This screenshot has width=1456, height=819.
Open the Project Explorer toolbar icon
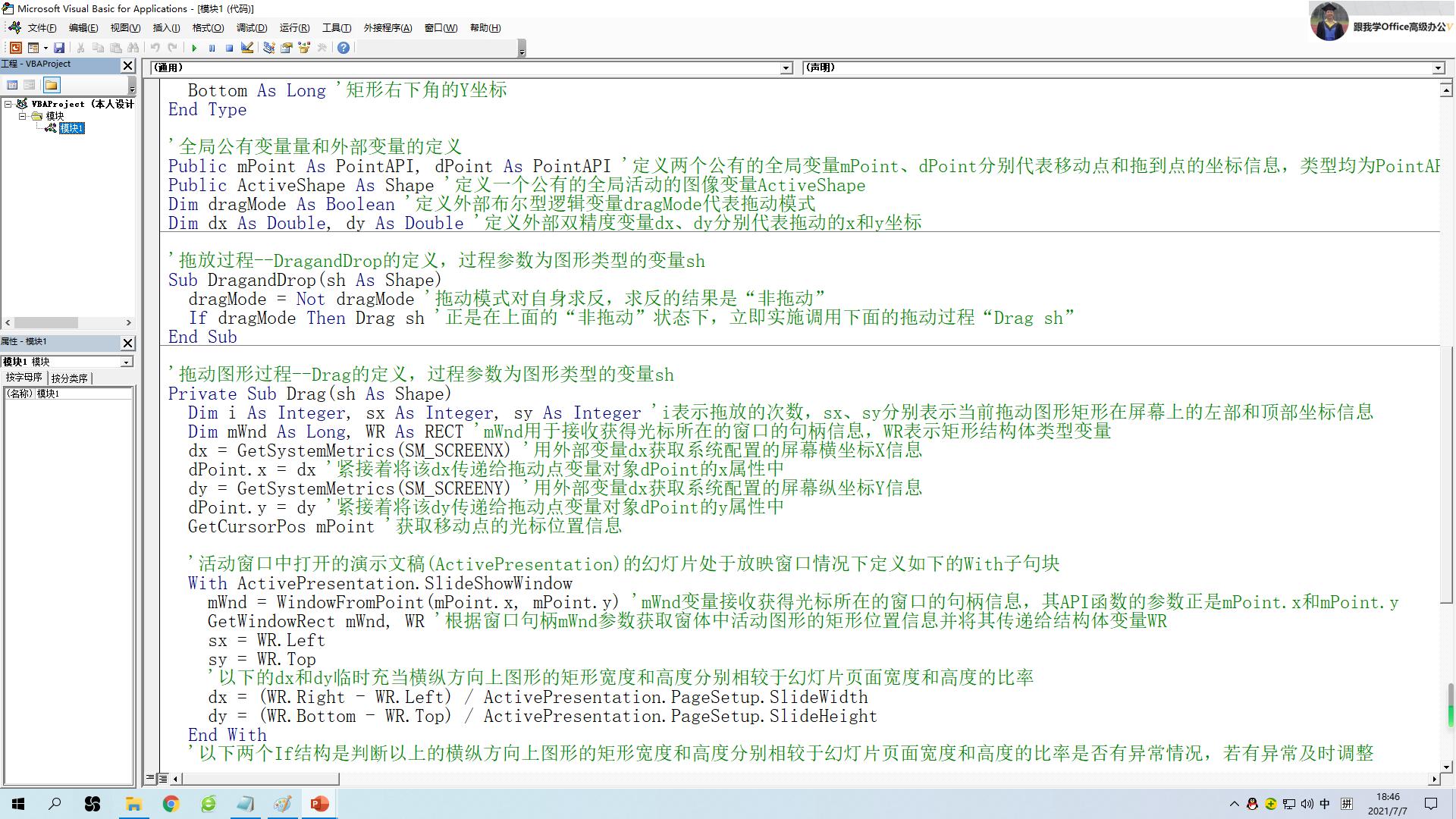click(x=268, y=48)
